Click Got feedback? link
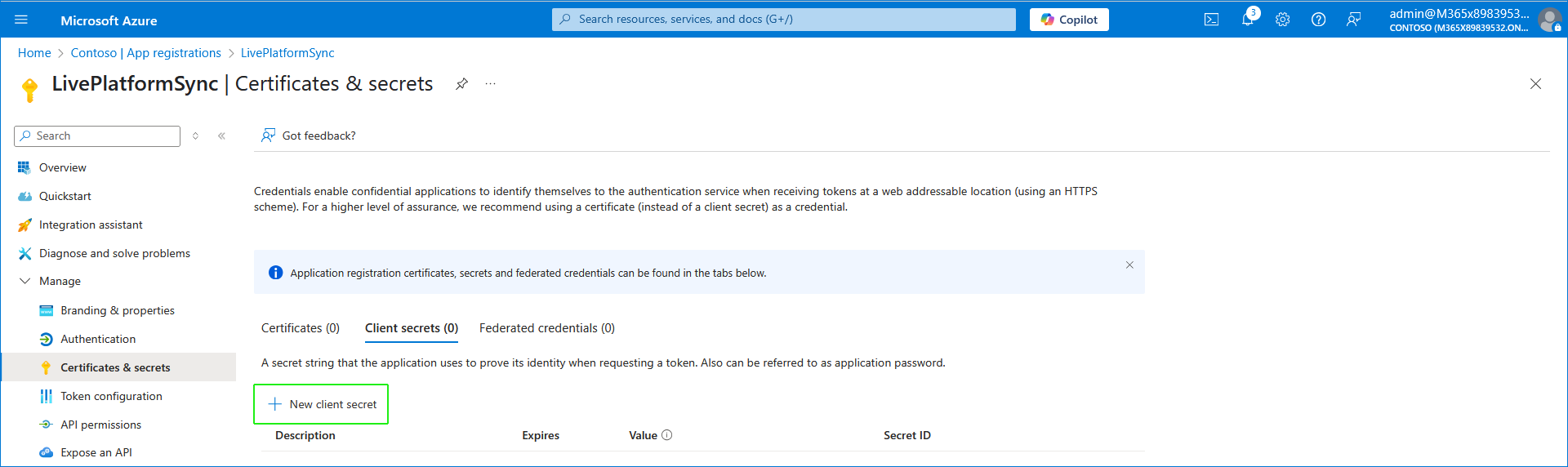This screenshot has height=467, width=1568. click(x=319, y=136)
